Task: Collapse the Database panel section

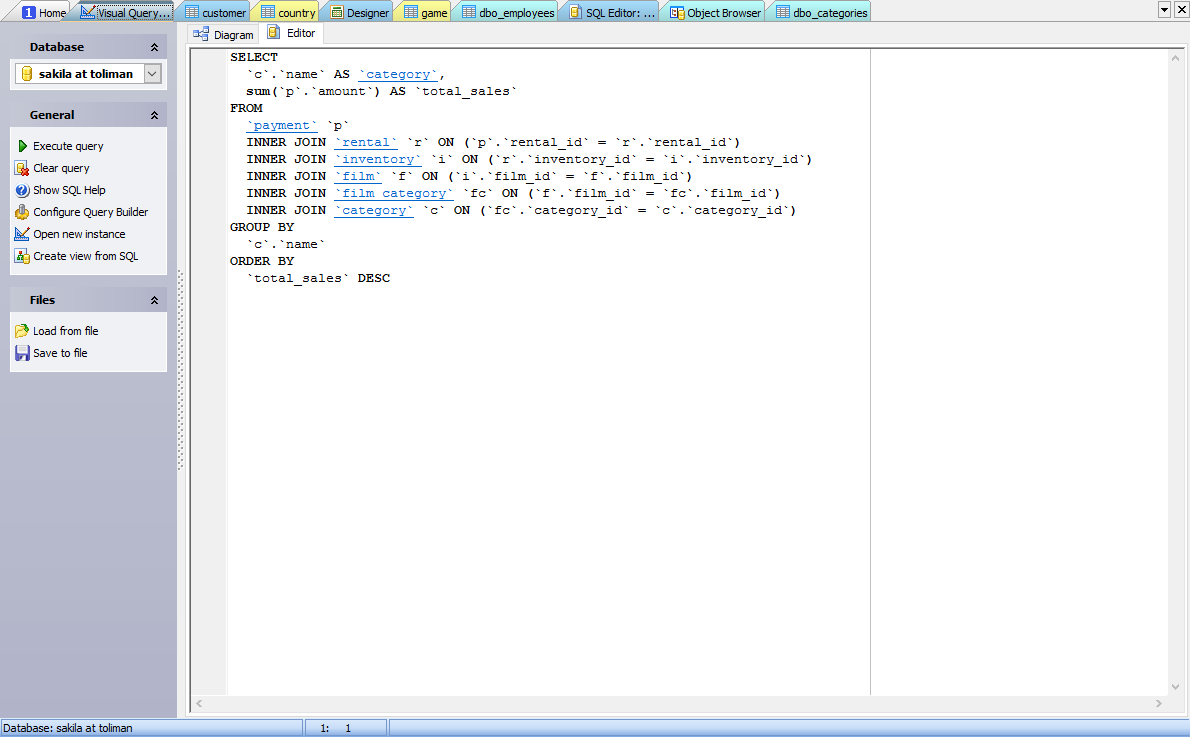Action: (154, 47)
